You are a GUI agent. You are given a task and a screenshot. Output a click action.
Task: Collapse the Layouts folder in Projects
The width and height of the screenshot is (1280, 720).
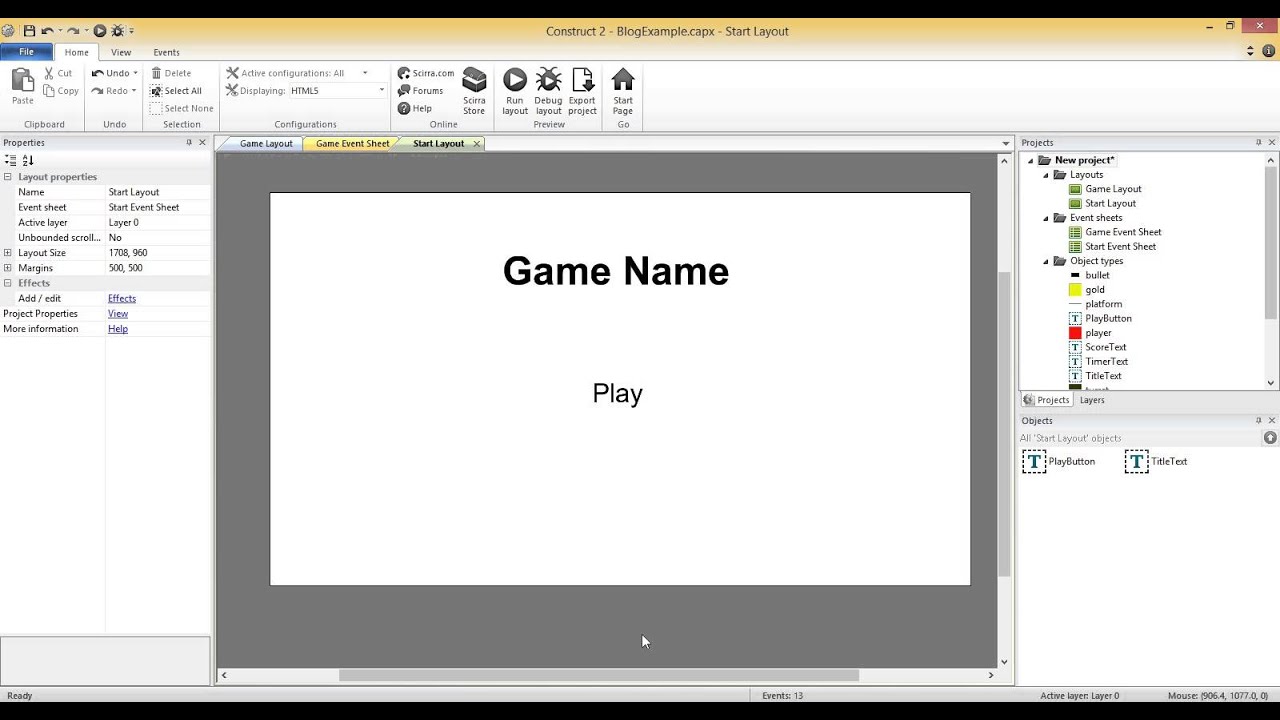click(1047, 175)
